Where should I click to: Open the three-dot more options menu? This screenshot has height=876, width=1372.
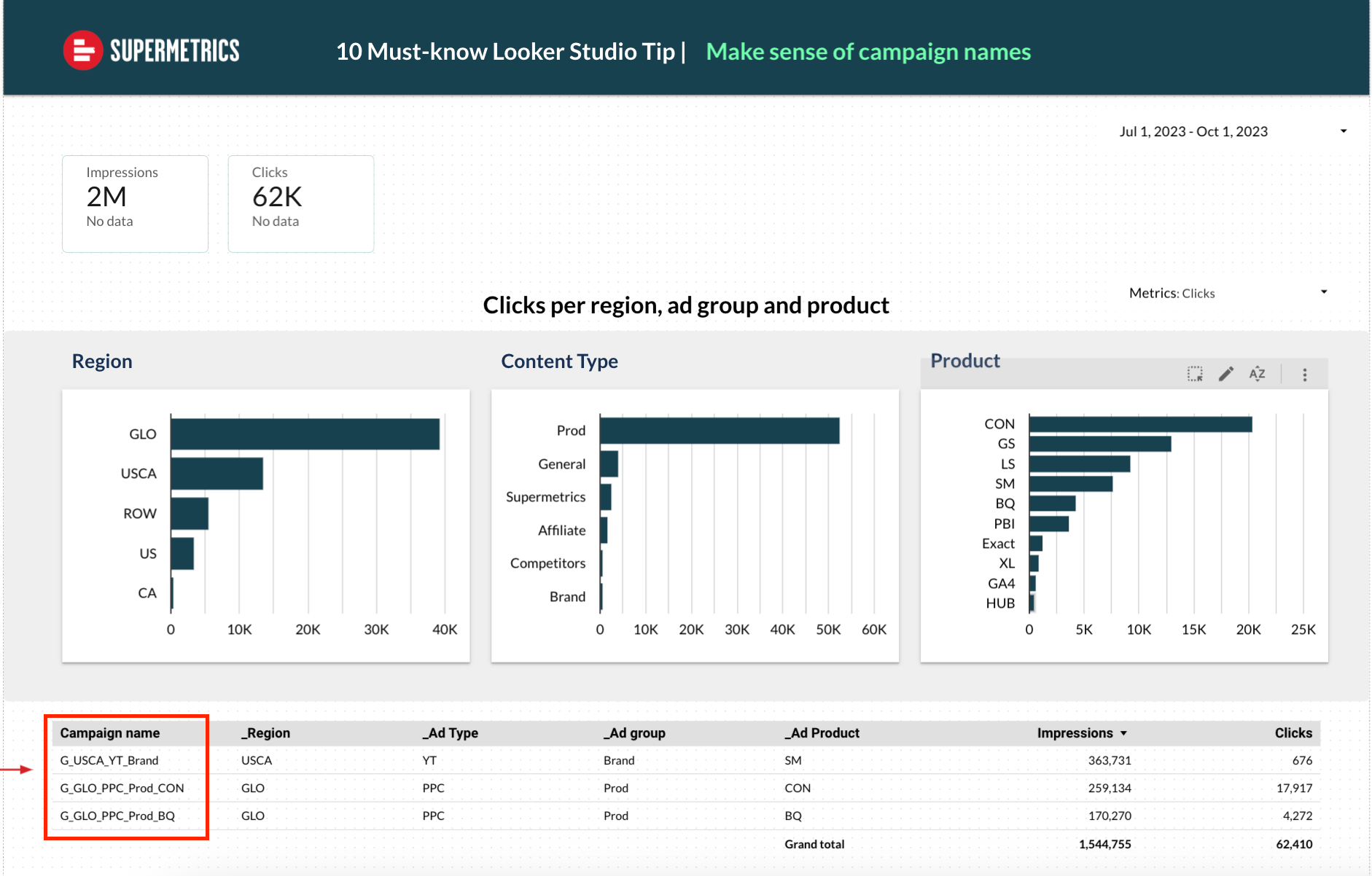pos(1304,375)
